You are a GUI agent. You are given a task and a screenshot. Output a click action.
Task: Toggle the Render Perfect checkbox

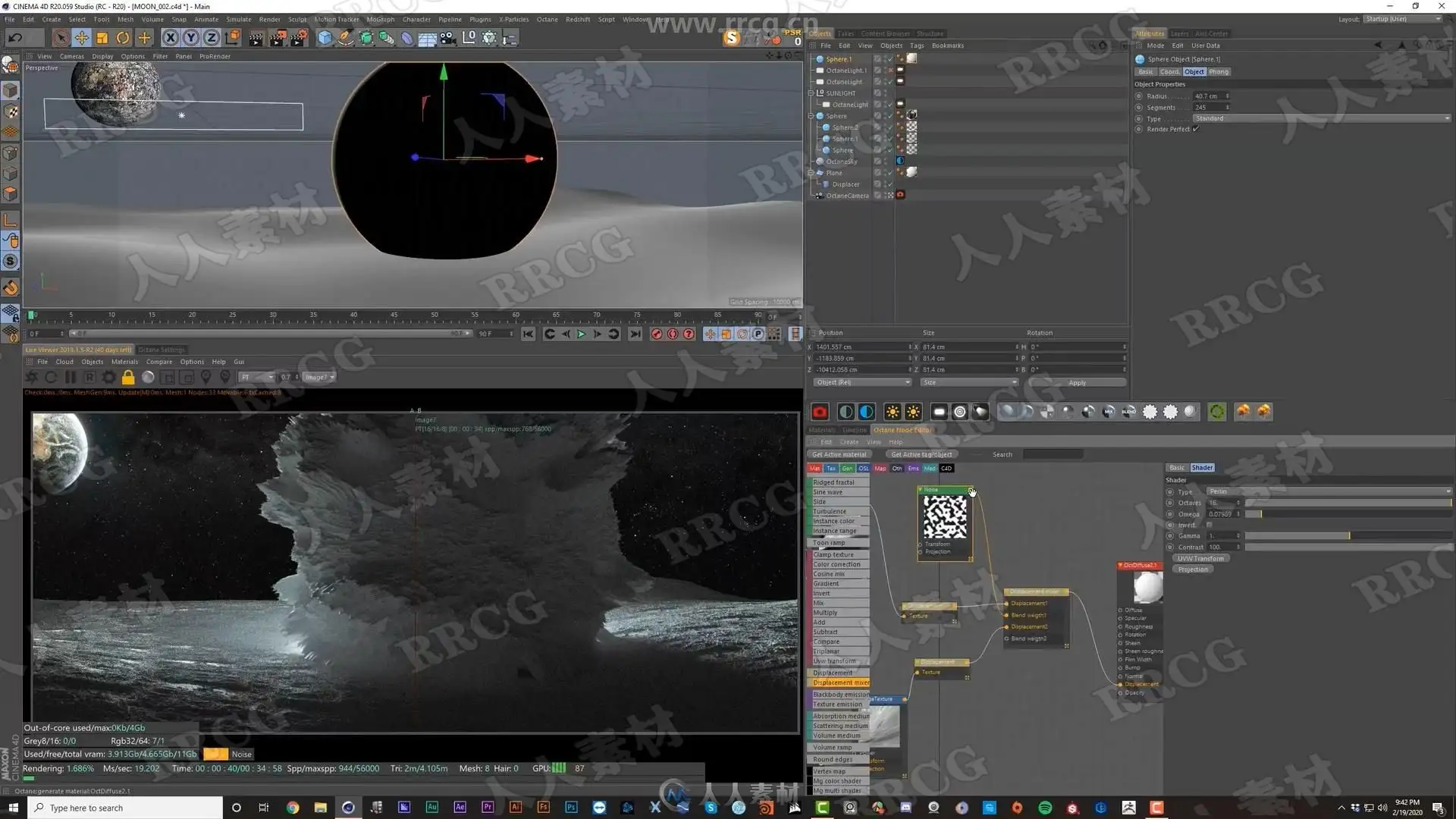[1196, 129]
